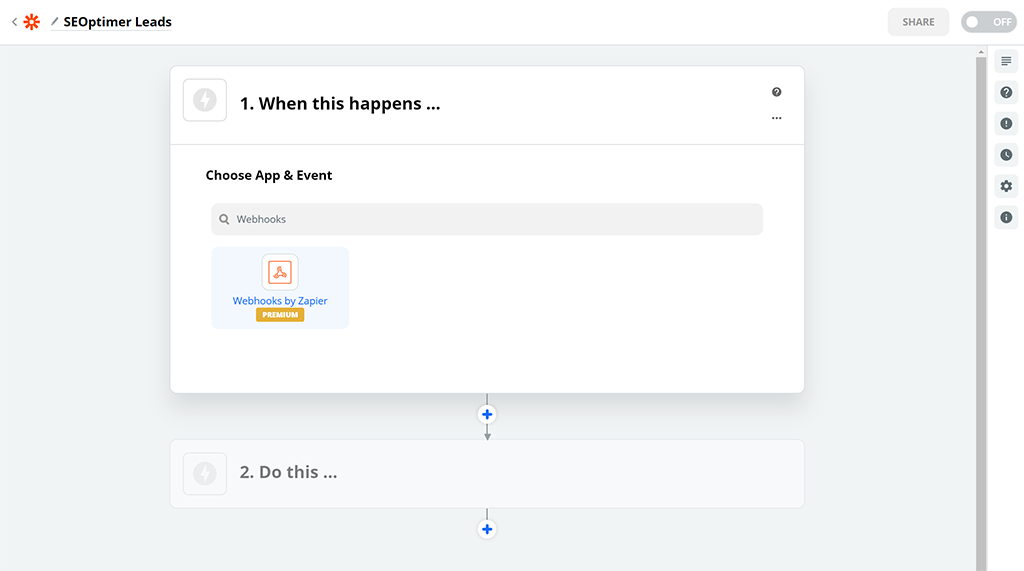Screen dimensions: 1024x571
Task: Open the outline icon in the right sidebar
Action: click(1006, 62)
